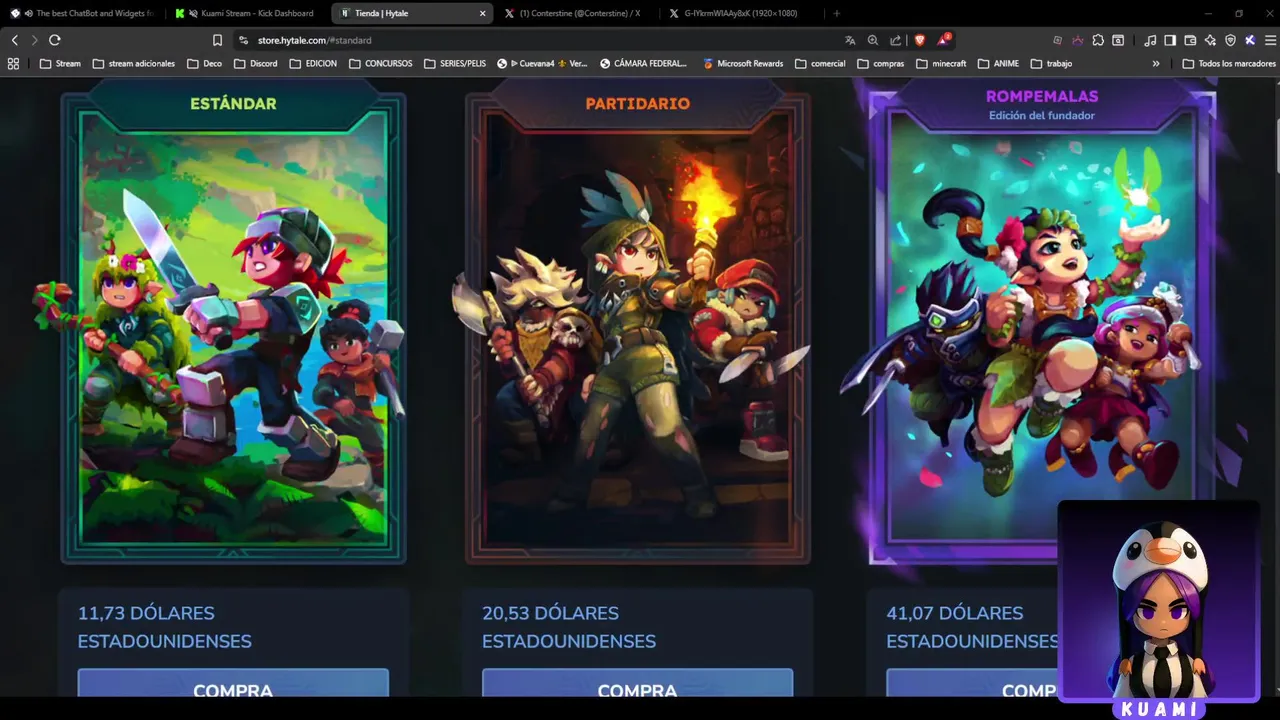The width and height of the screenshot is (1280, 720).
Task: Expand the EDICION bookmarks folder
Action: pyautogui.click(x=313, y=63)
